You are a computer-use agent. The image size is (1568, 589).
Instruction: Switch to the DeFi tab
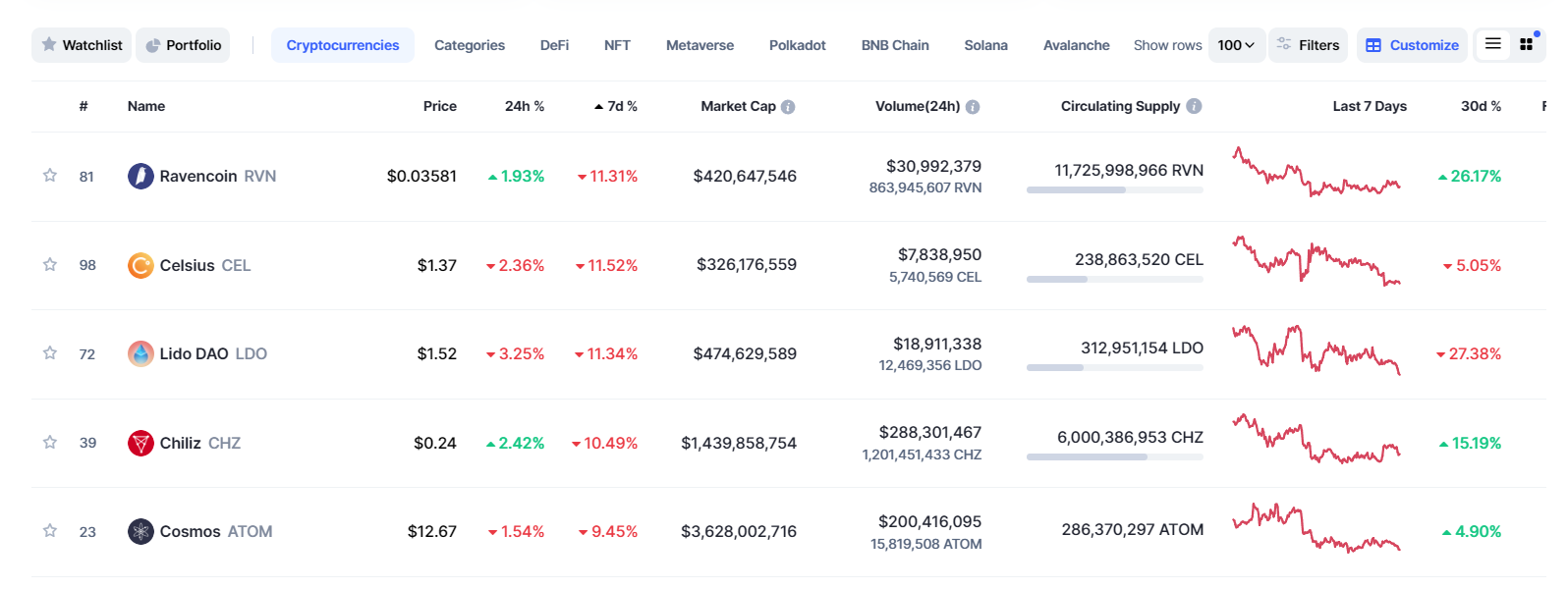(x=554, y=45)
